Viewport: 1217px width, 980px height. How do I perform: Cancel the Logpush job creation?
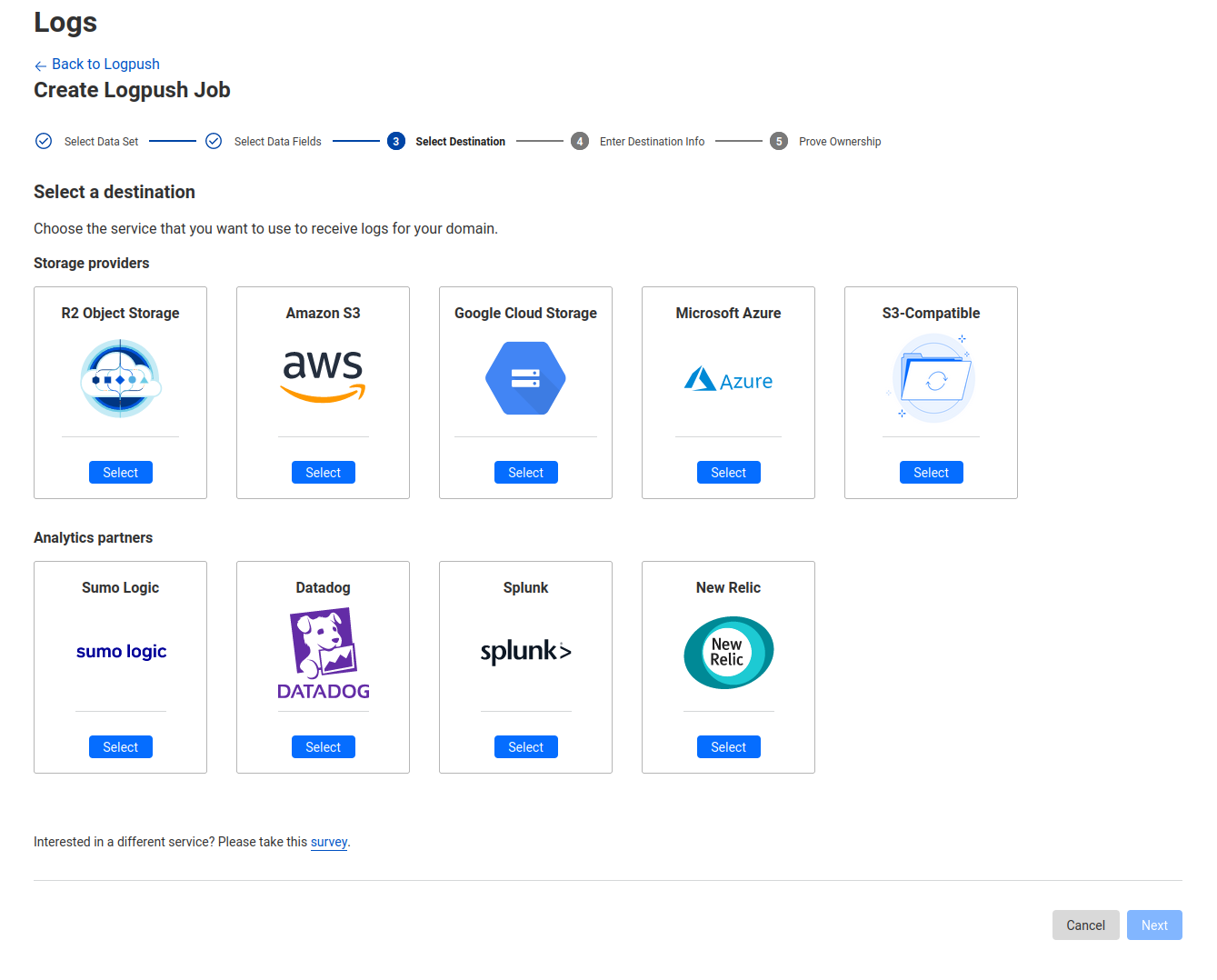coord(1085,925)
